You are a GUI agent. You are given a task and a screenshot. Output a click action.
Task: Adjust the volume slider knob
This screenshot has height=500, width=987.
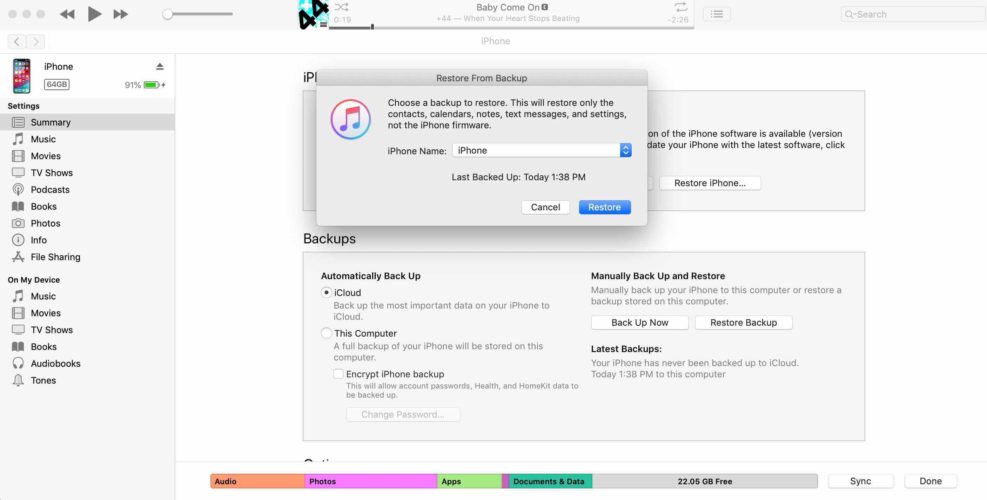coord(167,14)
